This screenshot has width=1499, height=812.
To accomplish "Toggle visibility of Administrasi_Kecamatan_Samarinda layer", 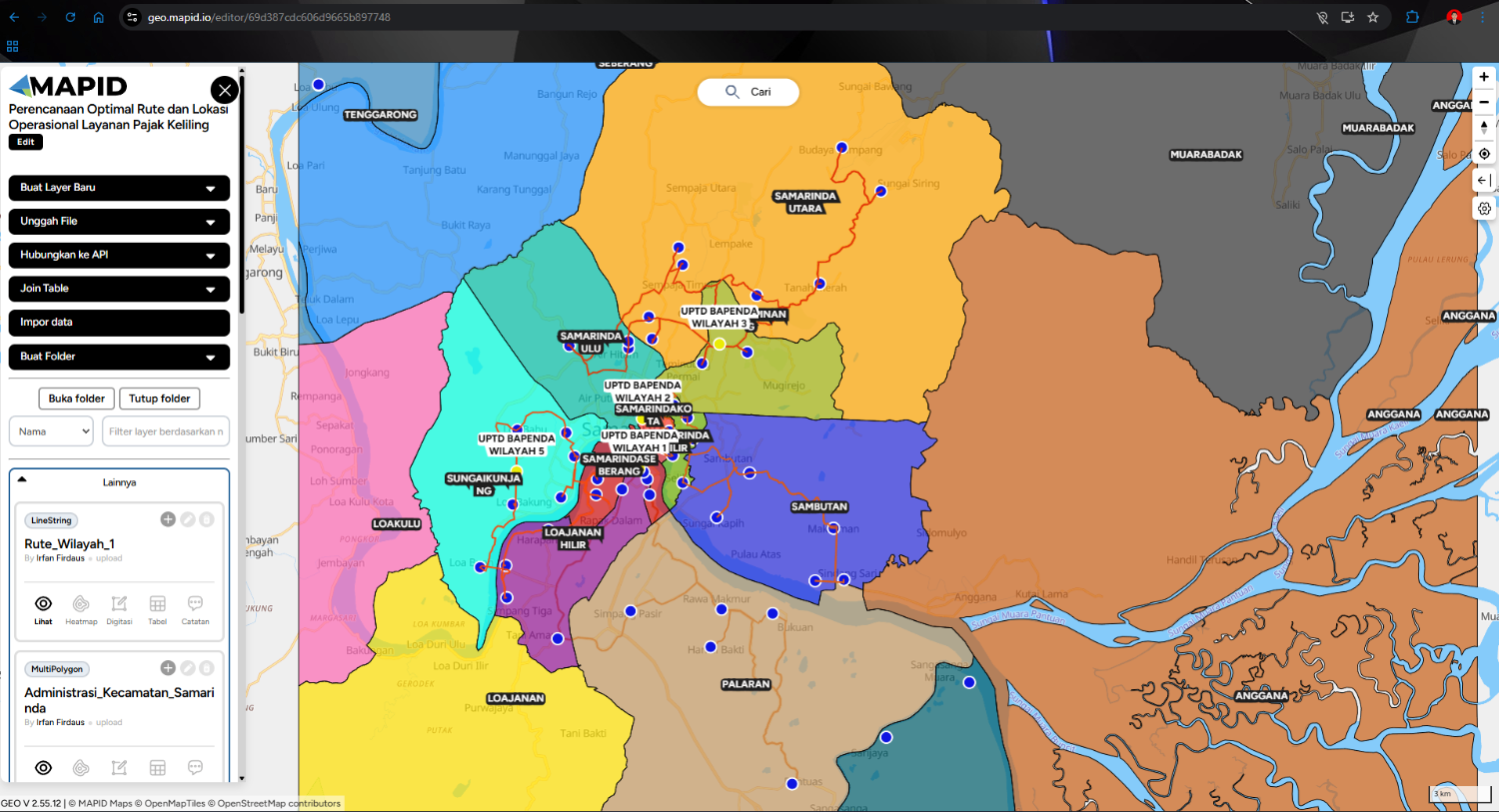I will point(43,768).
